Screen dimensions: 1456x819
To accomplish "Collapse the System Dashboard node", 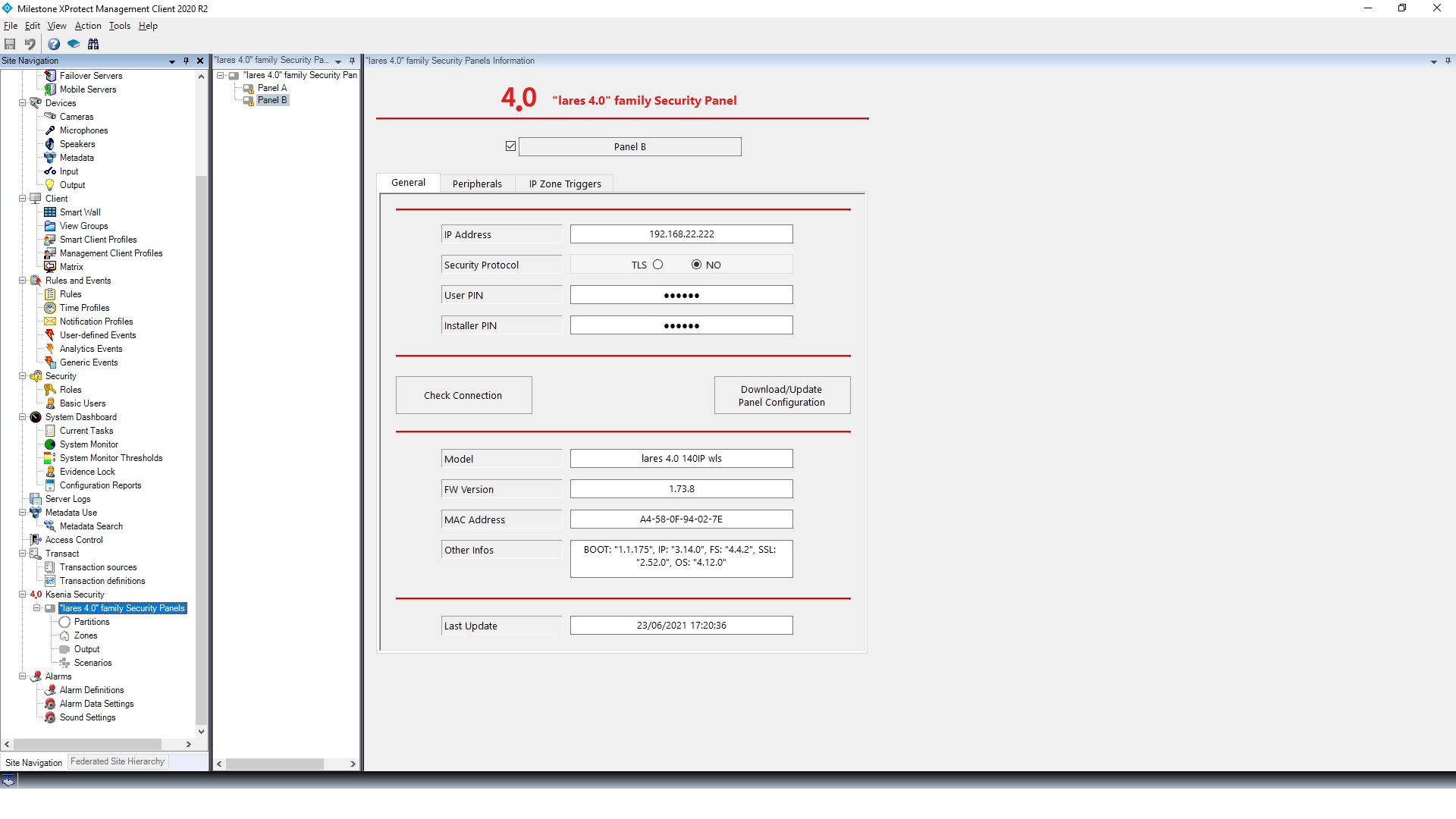I will pyautogui.click(x=22, y=417).
